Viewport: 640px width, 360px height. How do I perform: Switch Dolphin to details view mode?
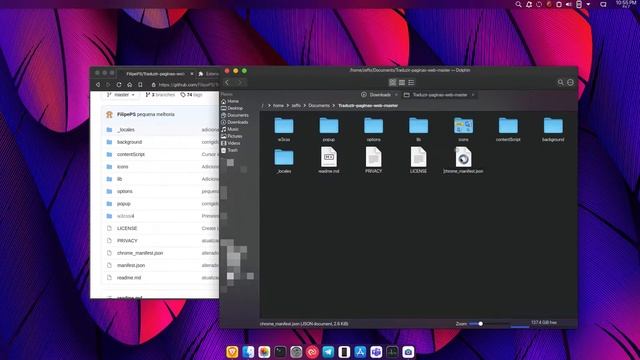(411, 82)
